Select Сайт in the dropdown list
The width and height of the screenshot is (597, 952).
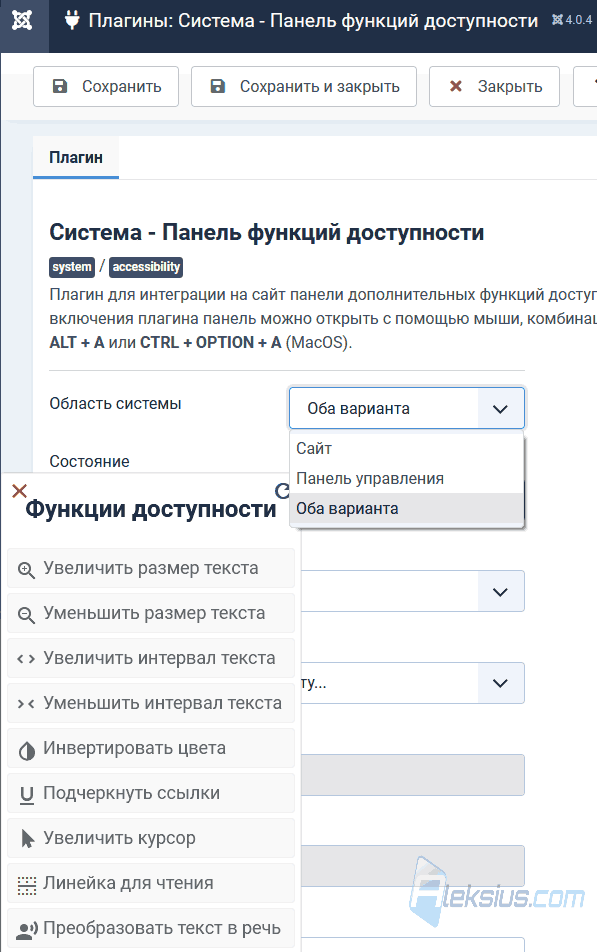point(407,448)
